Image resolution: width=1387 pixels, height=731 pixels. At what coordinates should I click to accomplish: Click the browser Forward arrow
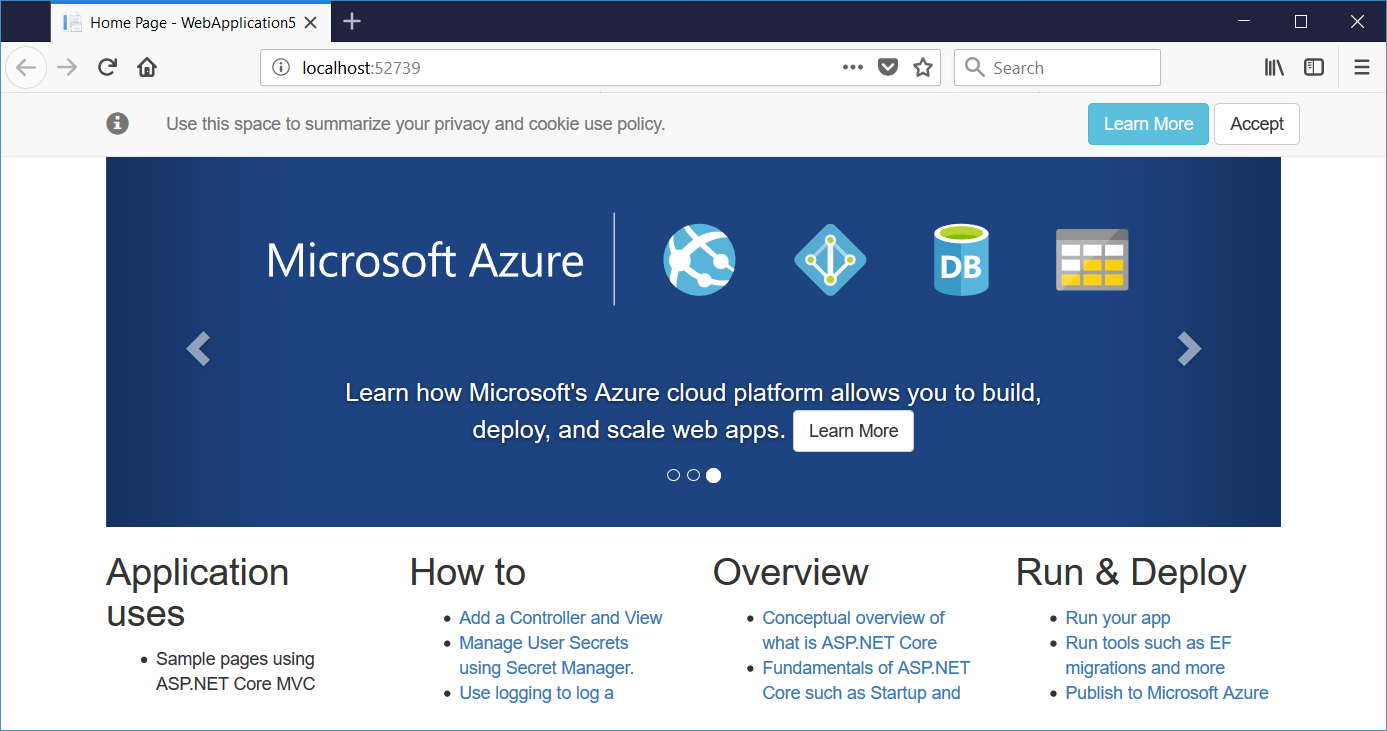tap(67, 68)
